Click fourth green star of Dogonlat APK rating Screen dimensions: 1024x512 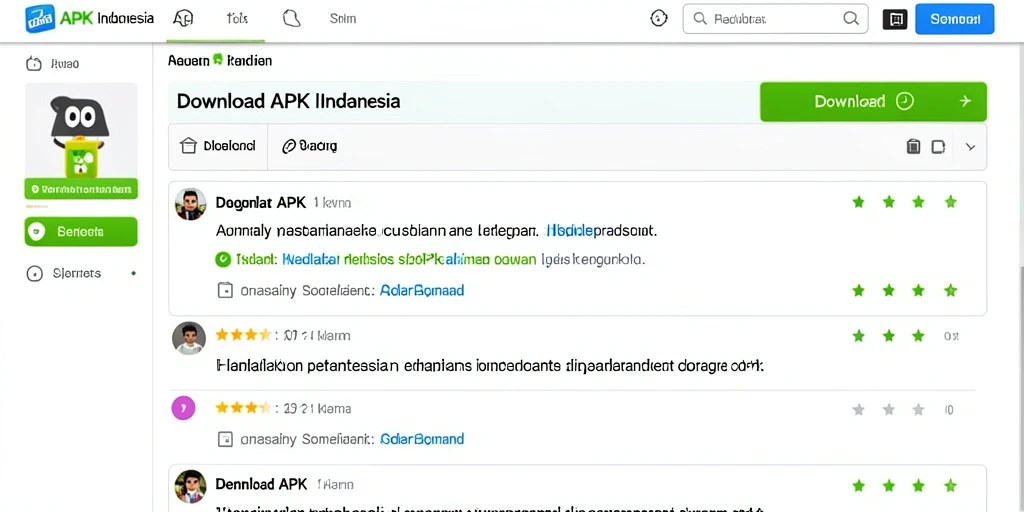951,202
